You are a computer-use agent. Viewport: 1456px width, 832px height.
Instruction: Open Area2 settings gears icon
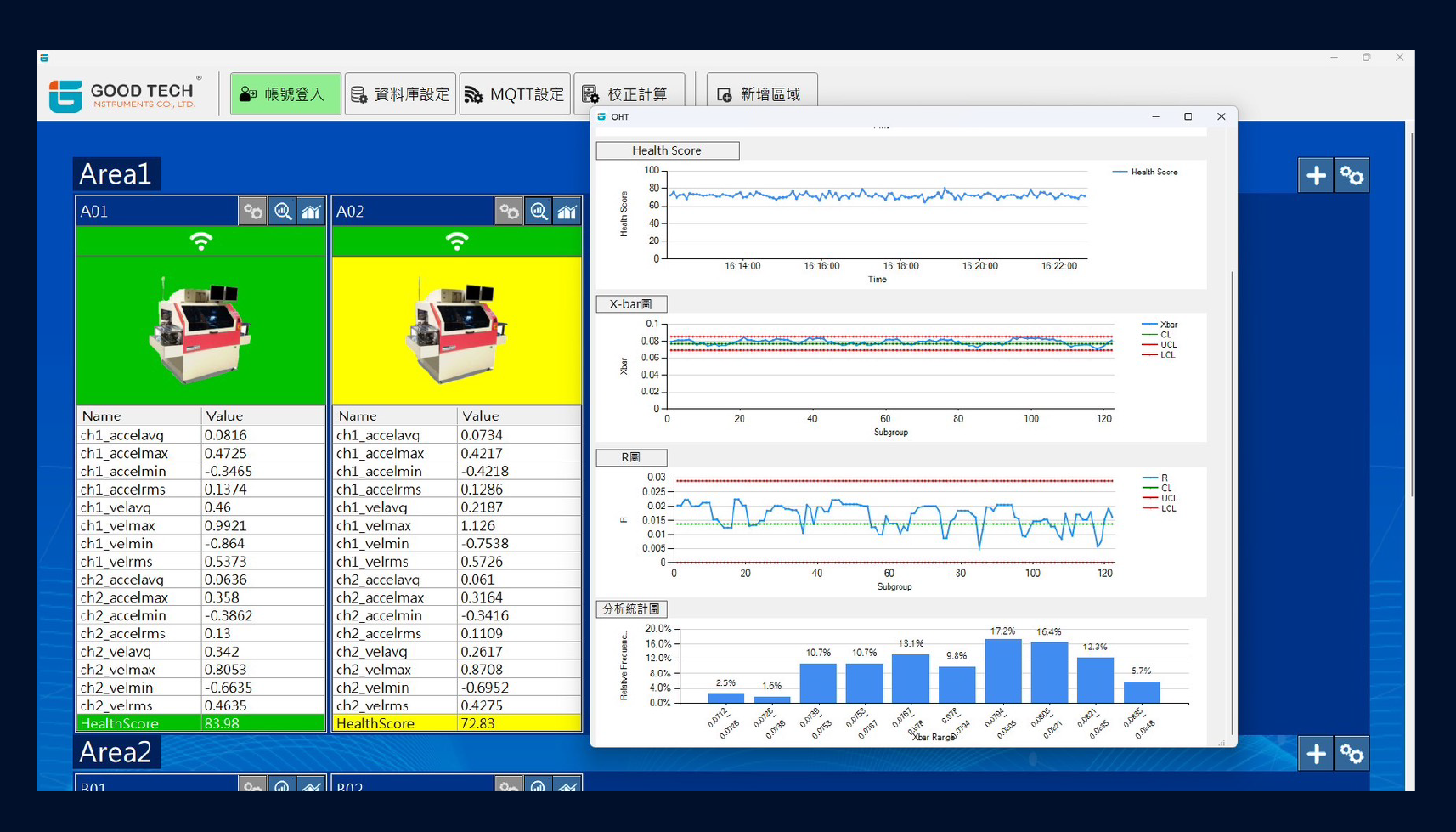(1352, 754)
